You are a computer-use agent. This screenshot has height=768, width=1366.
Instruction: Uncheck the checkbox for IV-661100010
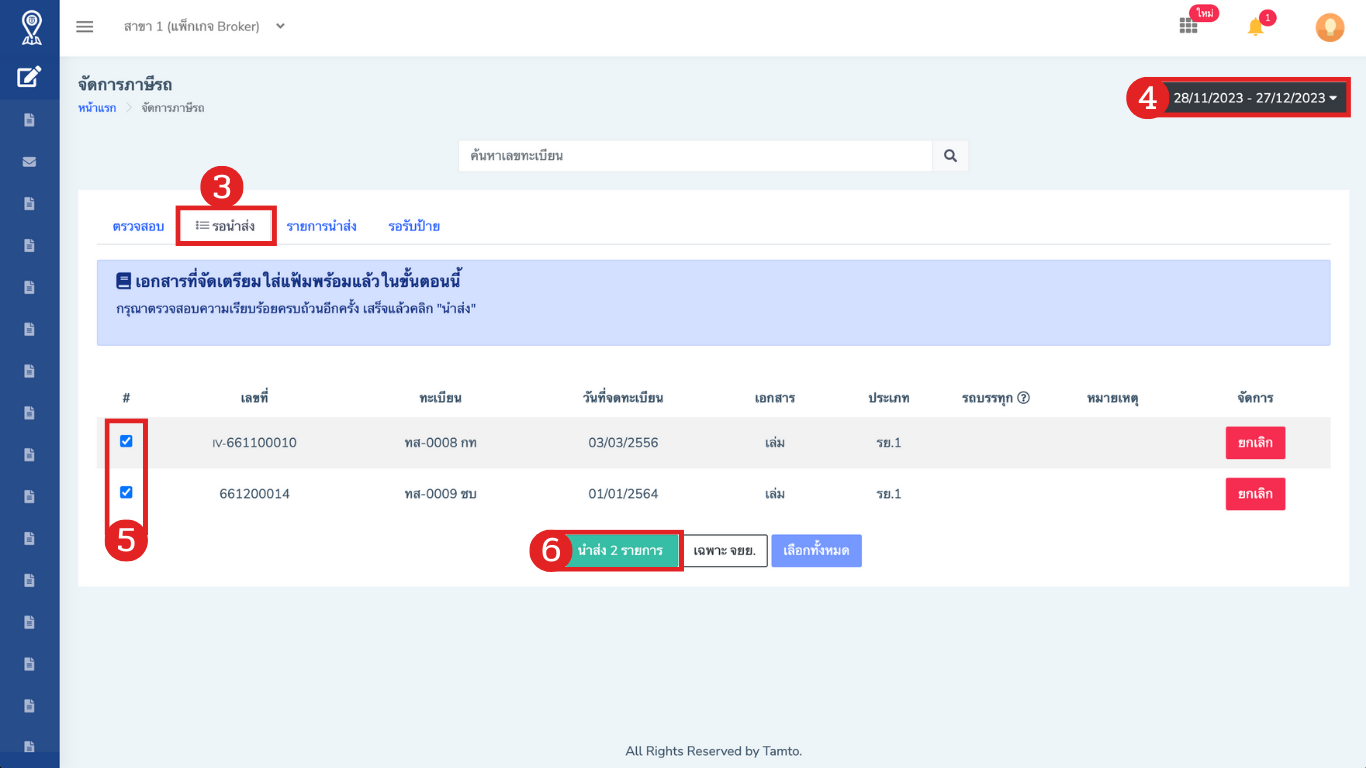pyautogui.click(x=126, y=441)
